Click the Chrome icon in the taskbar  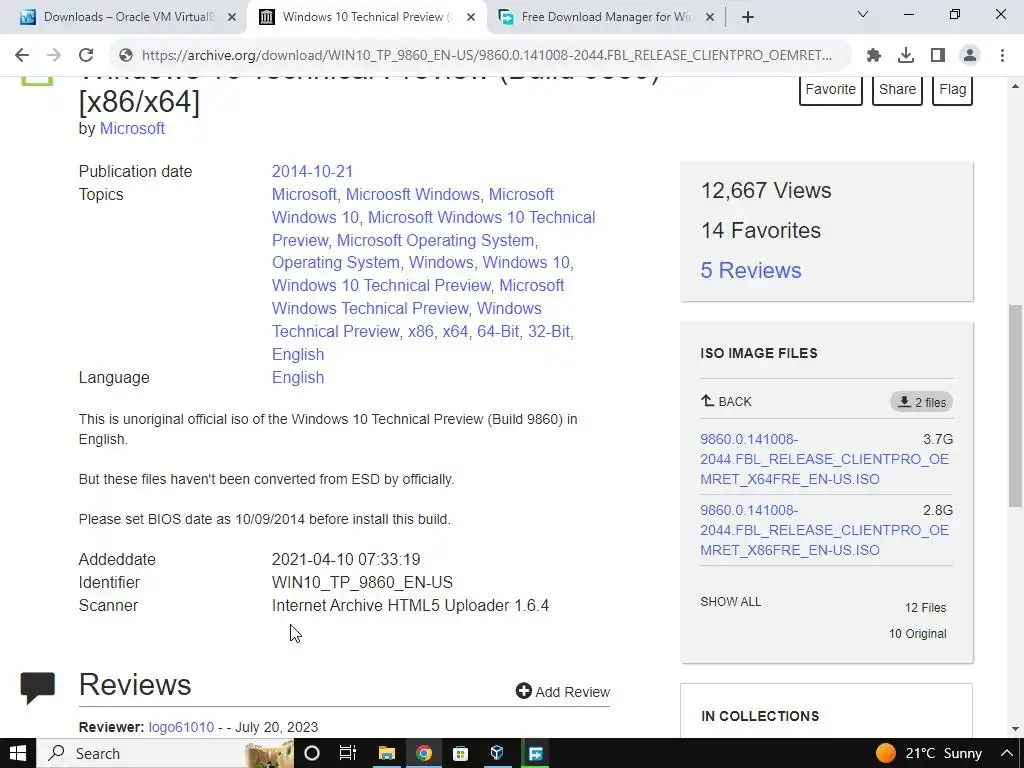pyautogui.click(x=423, y=753)
